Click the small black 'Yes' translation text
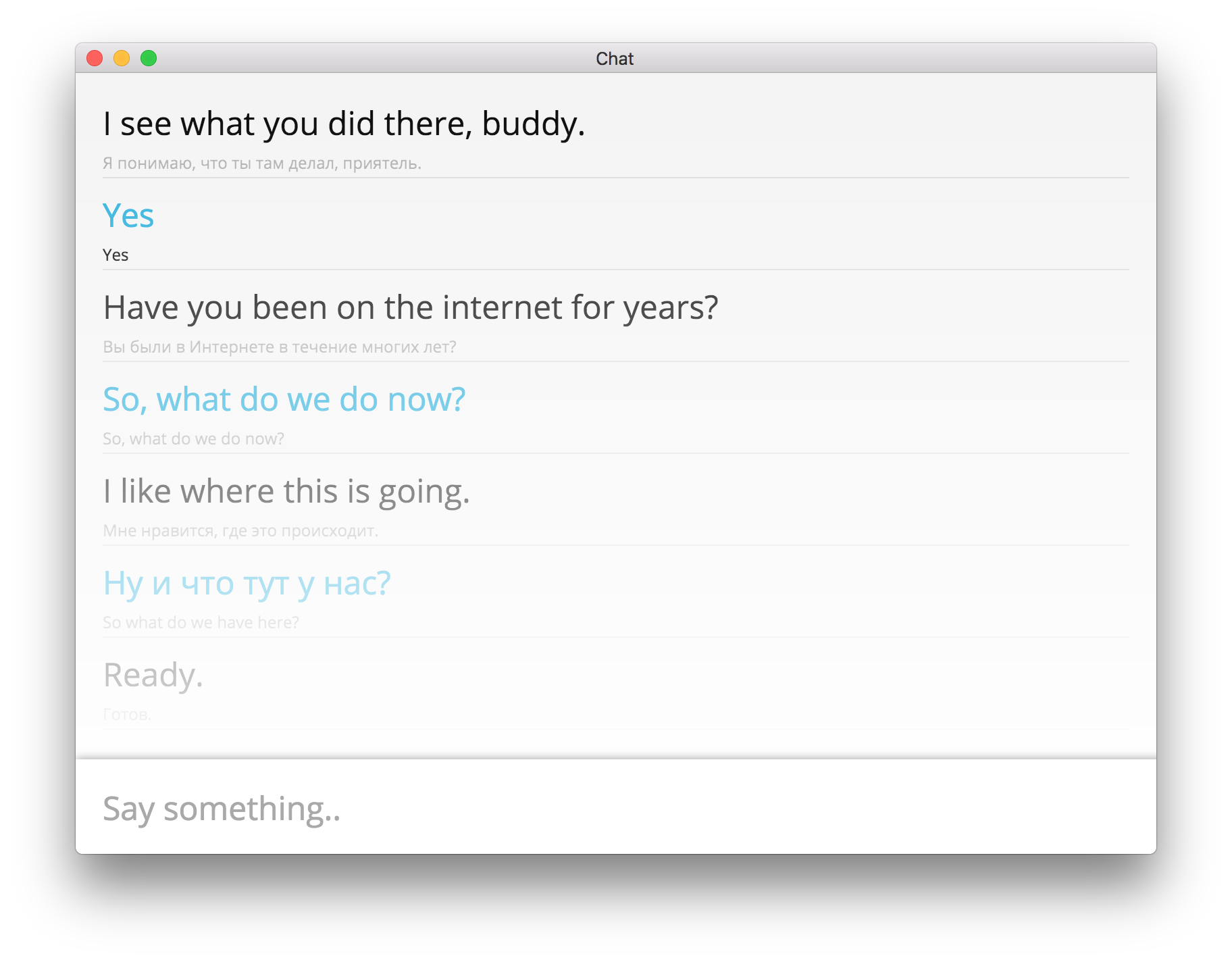This screenshot has width=1232, height=962. [115, 255]
